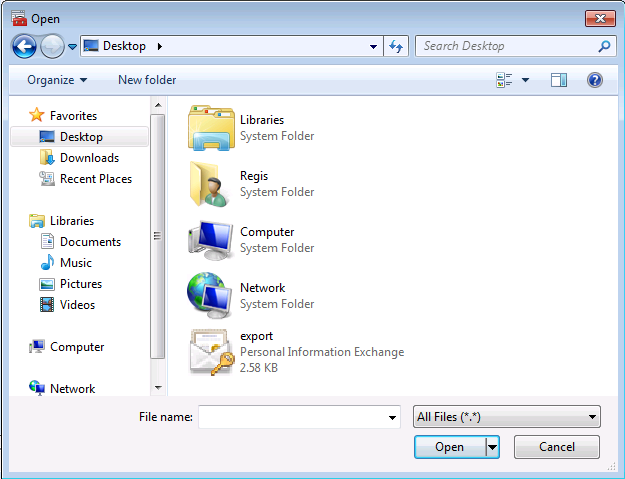625x479 pixels.
Task: Open the change view options dropdown arrow
Action: tap(526, 80)
